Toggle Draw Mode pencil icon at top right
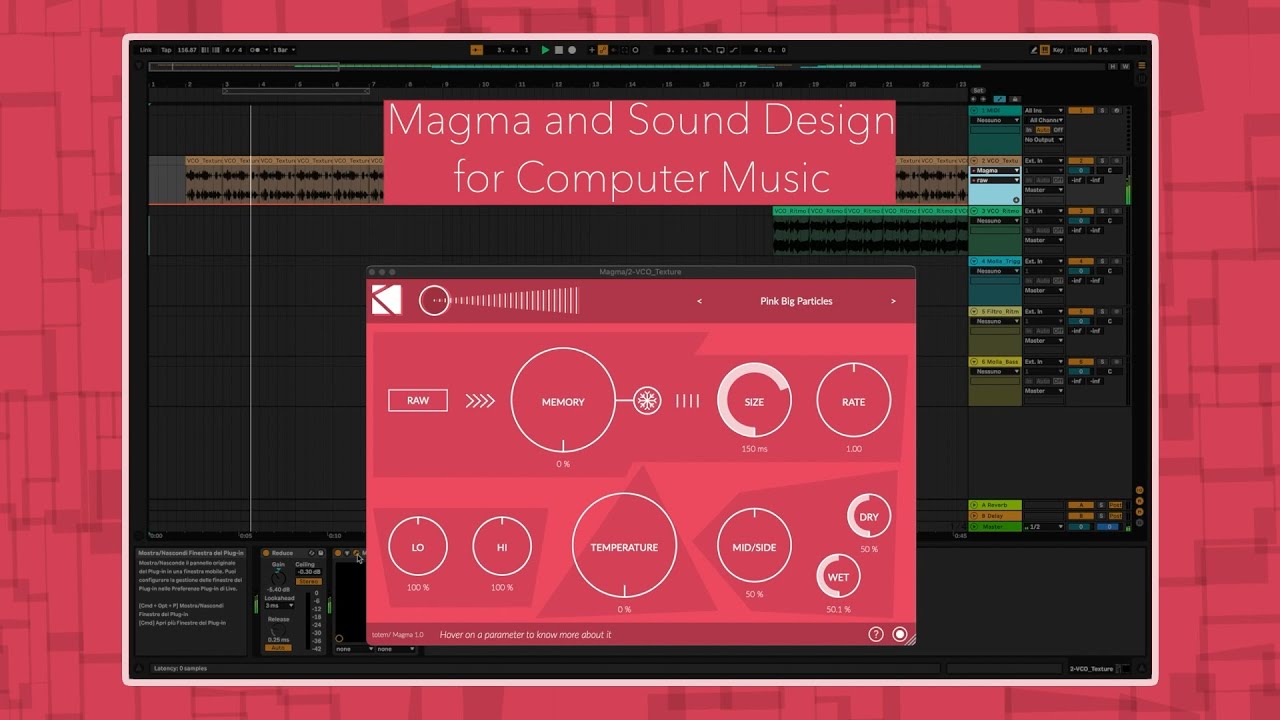The width and height of the screenshot is (1280, 720). (1034, 50)
